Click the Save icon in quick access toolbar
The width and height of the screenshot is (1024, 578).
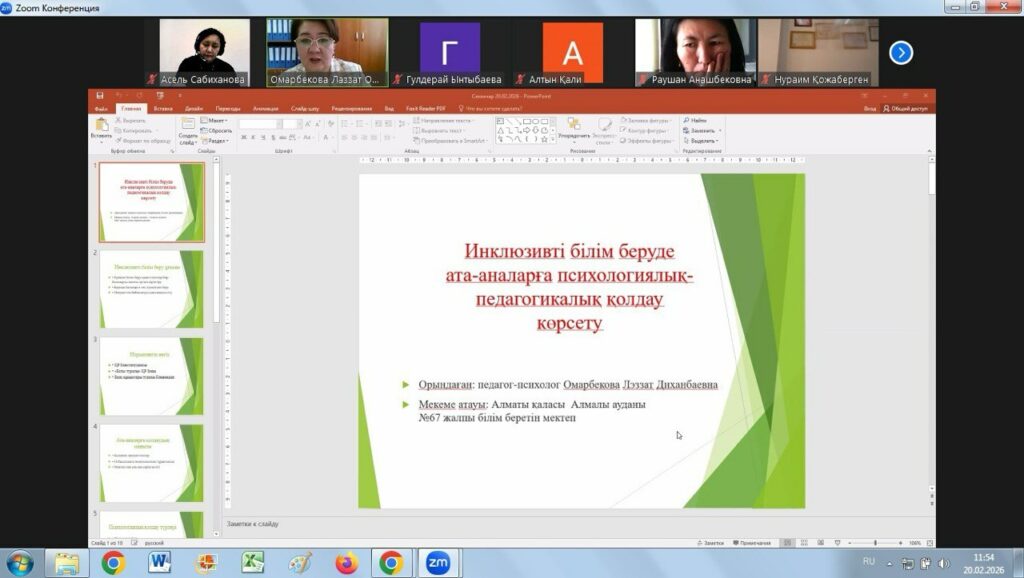click(x=99, y=96)
